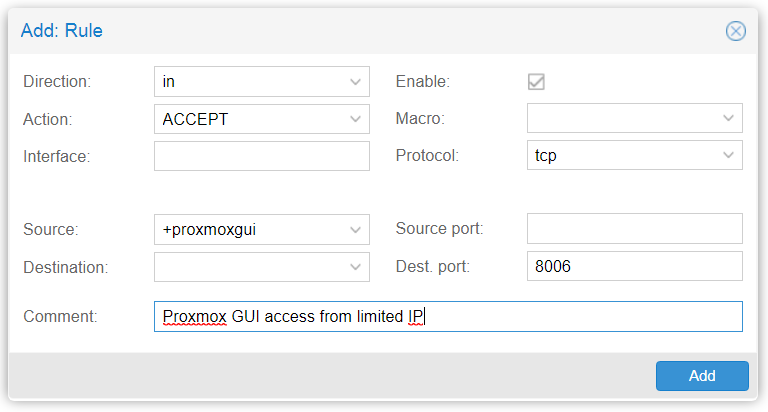
Task: Click the Interface input field
Action: tap(262, 156)
